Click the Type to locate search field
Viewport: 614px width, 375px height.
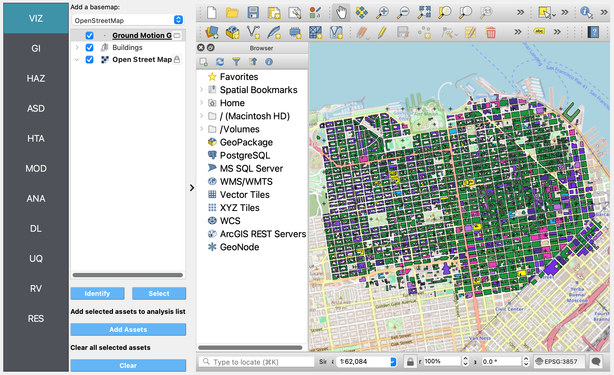(256, 362)
